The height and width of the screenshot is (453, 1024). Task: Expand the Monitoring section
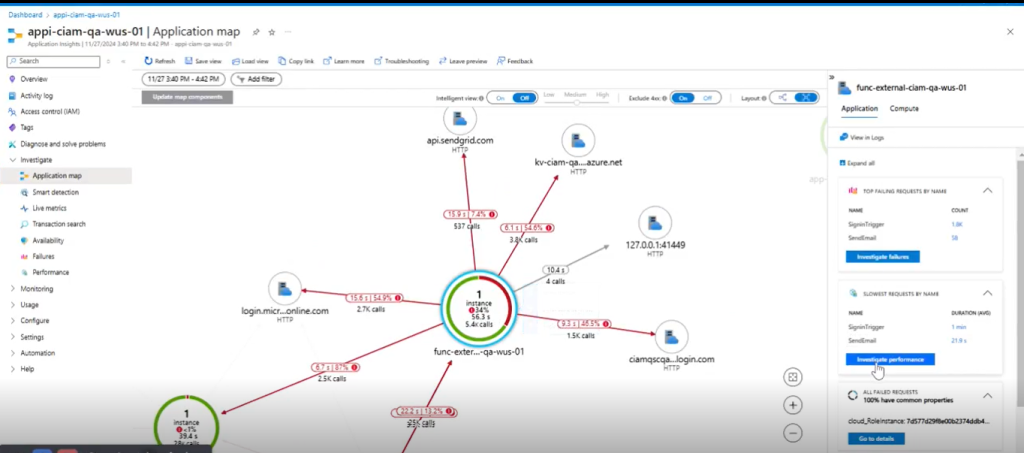coord(37,289)
